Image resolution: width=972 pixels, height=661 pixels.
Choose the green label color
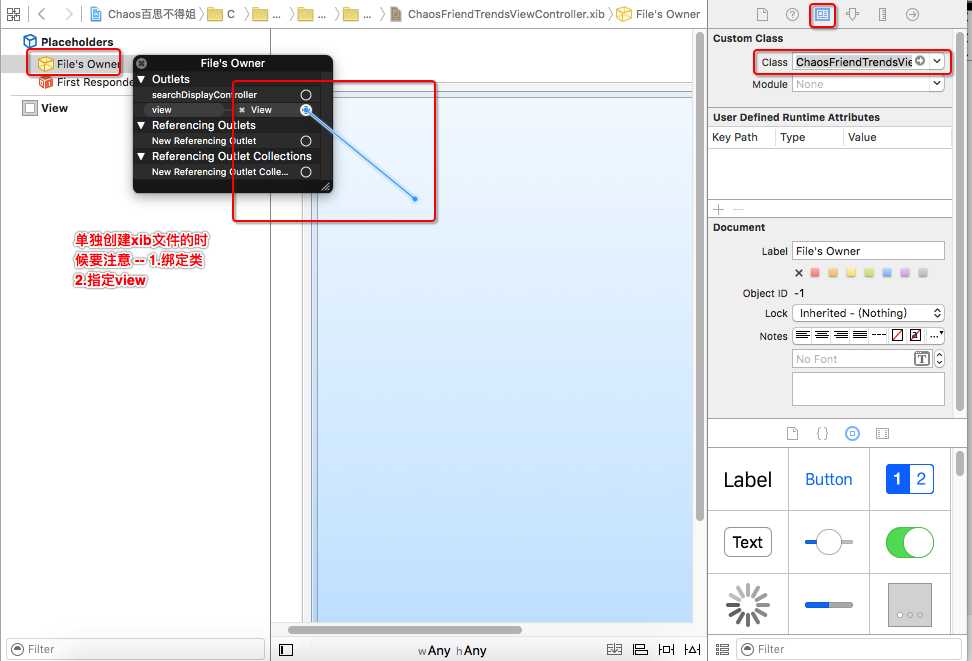(869, 273)
